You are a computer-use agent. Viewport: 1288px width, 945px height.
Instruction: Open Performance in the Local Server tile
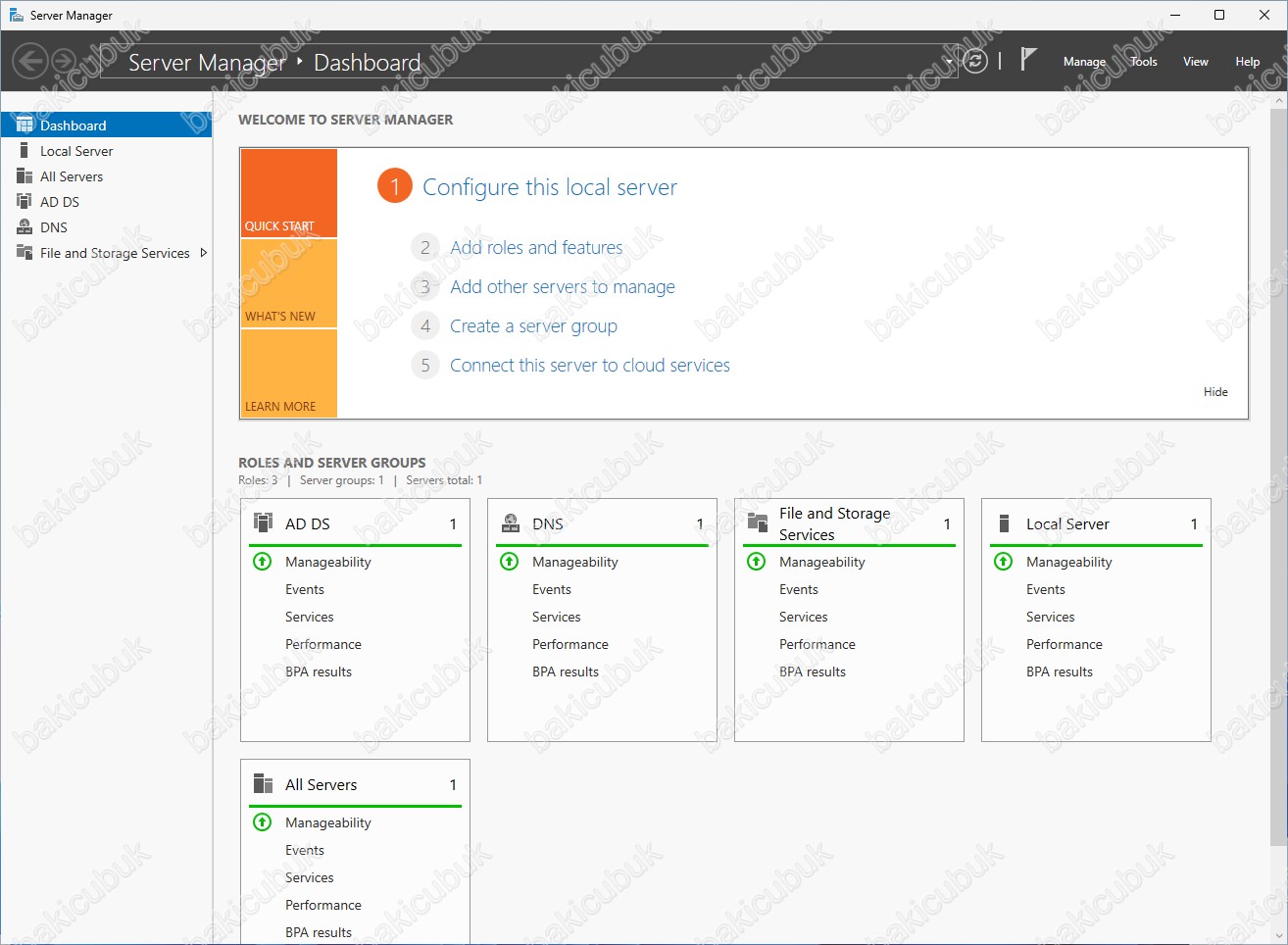click(x=1065, y=644)
